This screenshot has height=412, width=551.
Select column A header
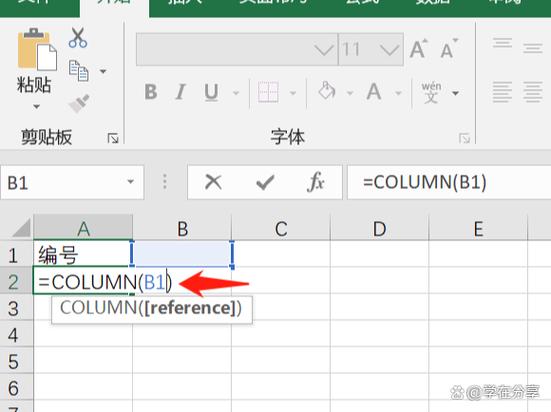pos(83,228)
